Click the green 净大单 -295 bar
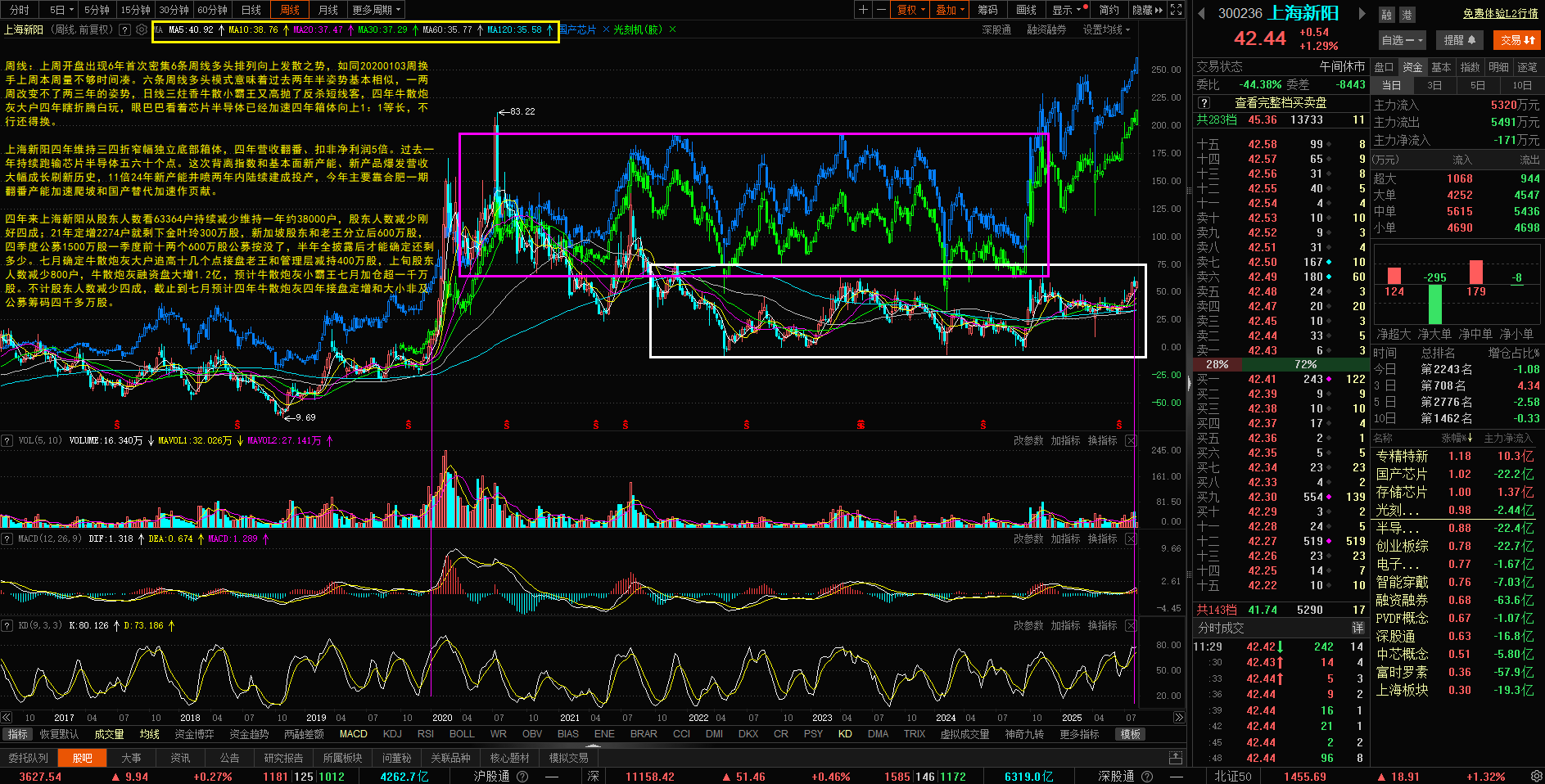This screenshot has width=1545, height=784. click(x=1434, y=304)
